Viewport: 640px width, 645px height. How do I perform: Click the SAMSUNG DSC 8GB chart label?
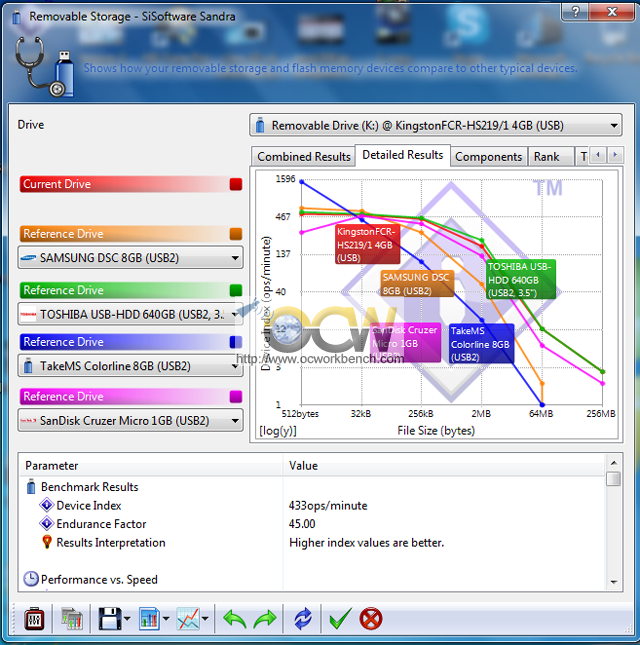[x=417, y=284]
